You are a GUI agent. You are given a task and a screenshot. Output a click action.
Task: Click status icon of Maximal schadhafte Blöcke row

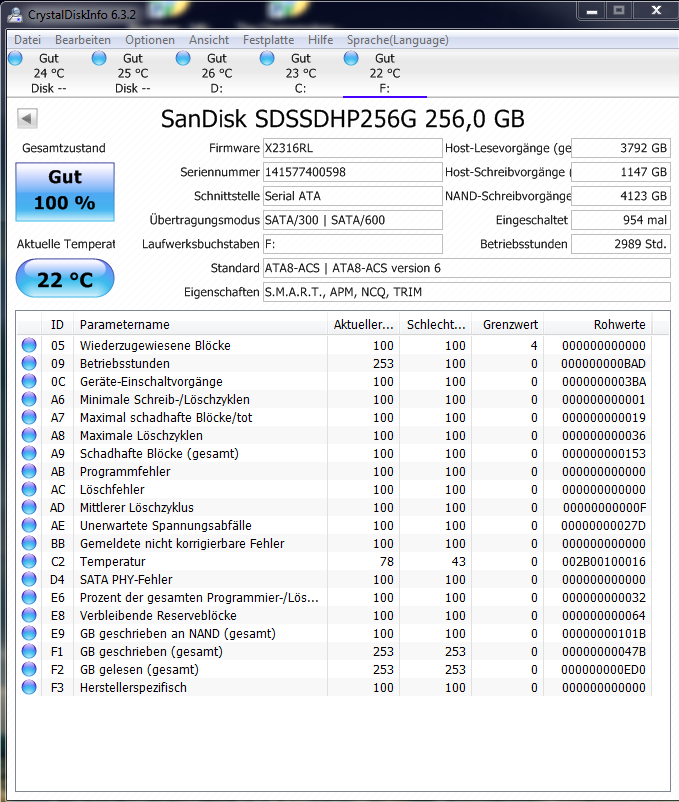29,417
